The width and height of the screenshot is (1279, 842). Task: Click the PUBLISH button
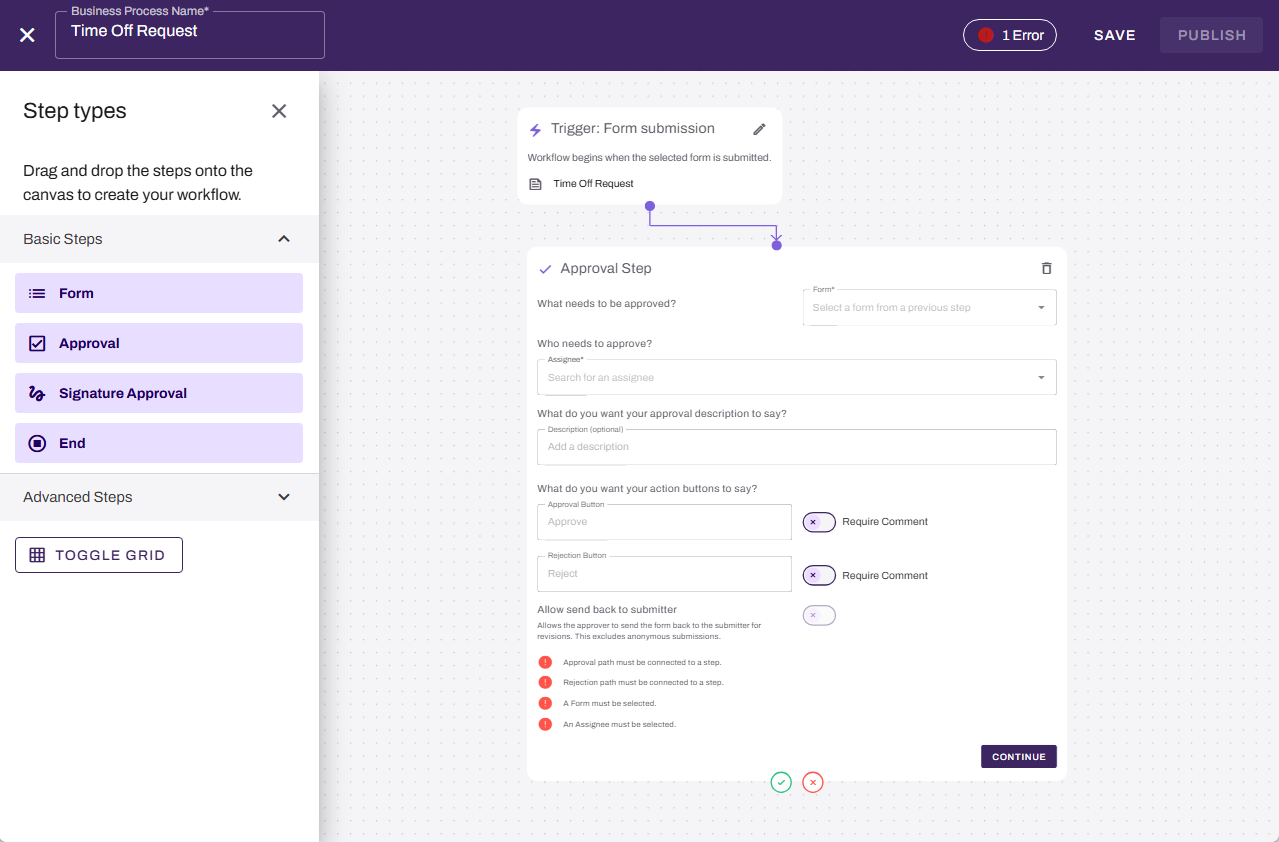(1212, 35)
